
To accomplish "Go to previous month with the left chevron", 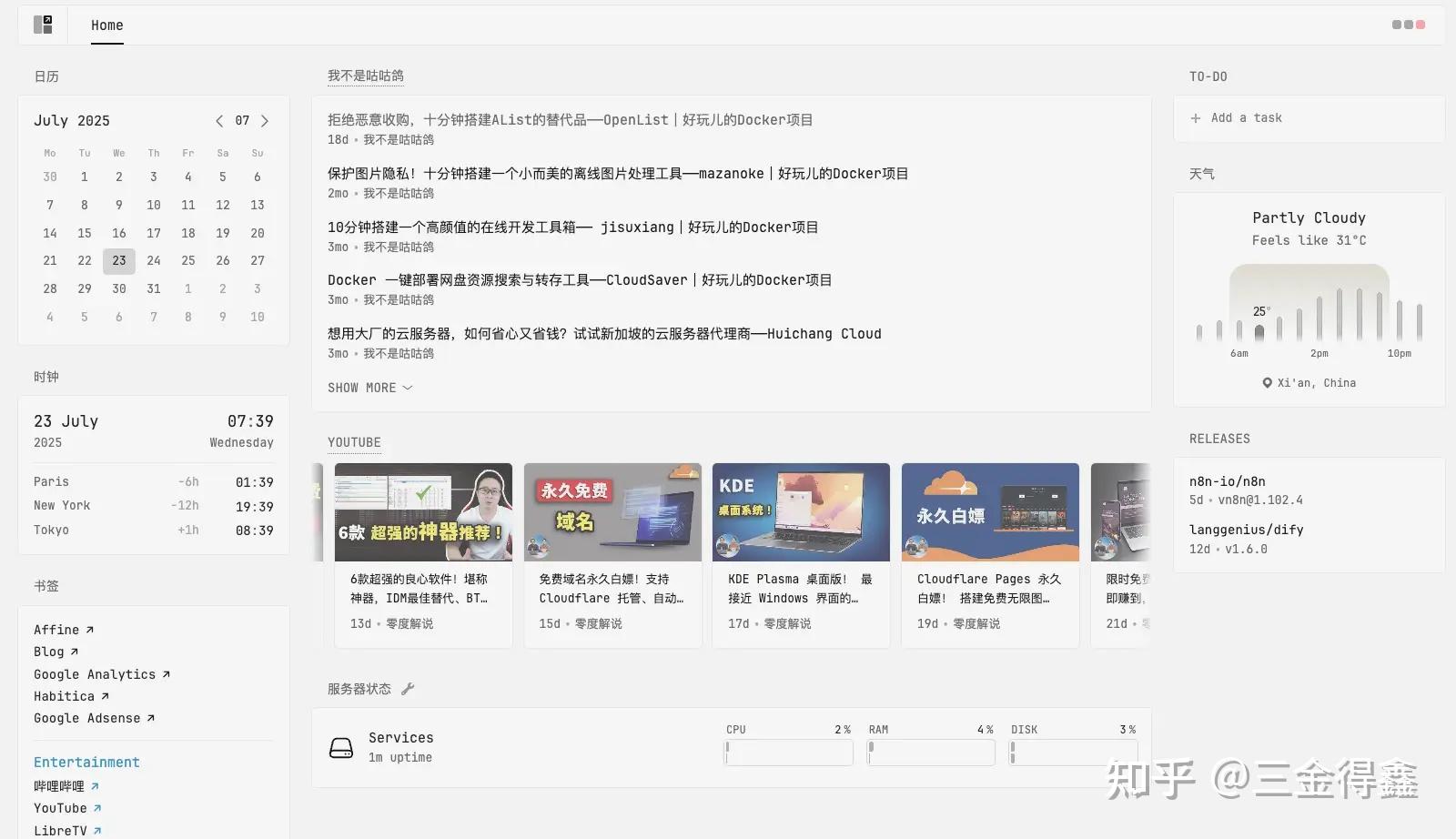I will [x=219, y=120].
